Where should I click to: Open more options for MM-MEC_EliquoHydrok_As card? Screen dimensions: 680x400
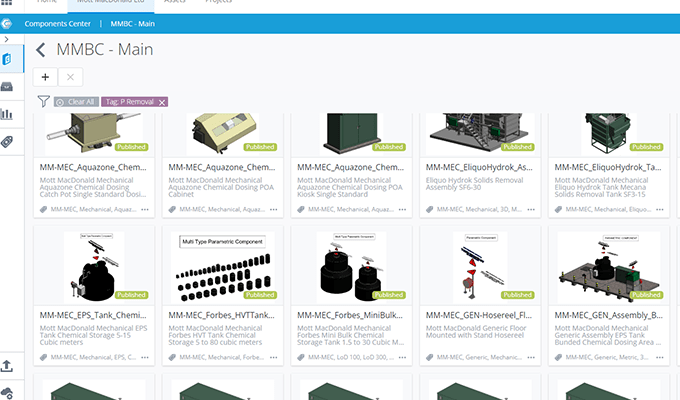[x=531, y=210]
